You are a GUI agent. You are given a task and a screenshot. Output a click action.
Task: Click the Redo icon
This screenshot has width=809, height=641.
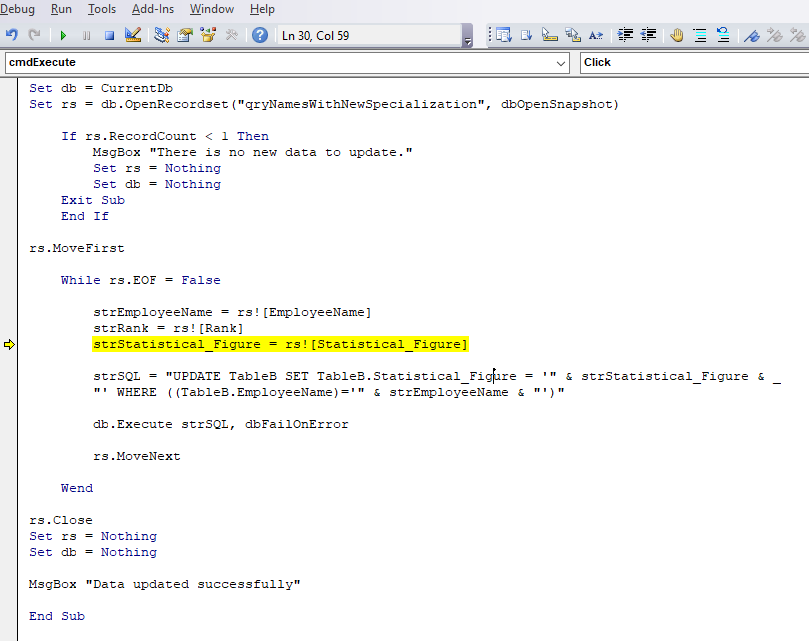[x=35, y=35]
